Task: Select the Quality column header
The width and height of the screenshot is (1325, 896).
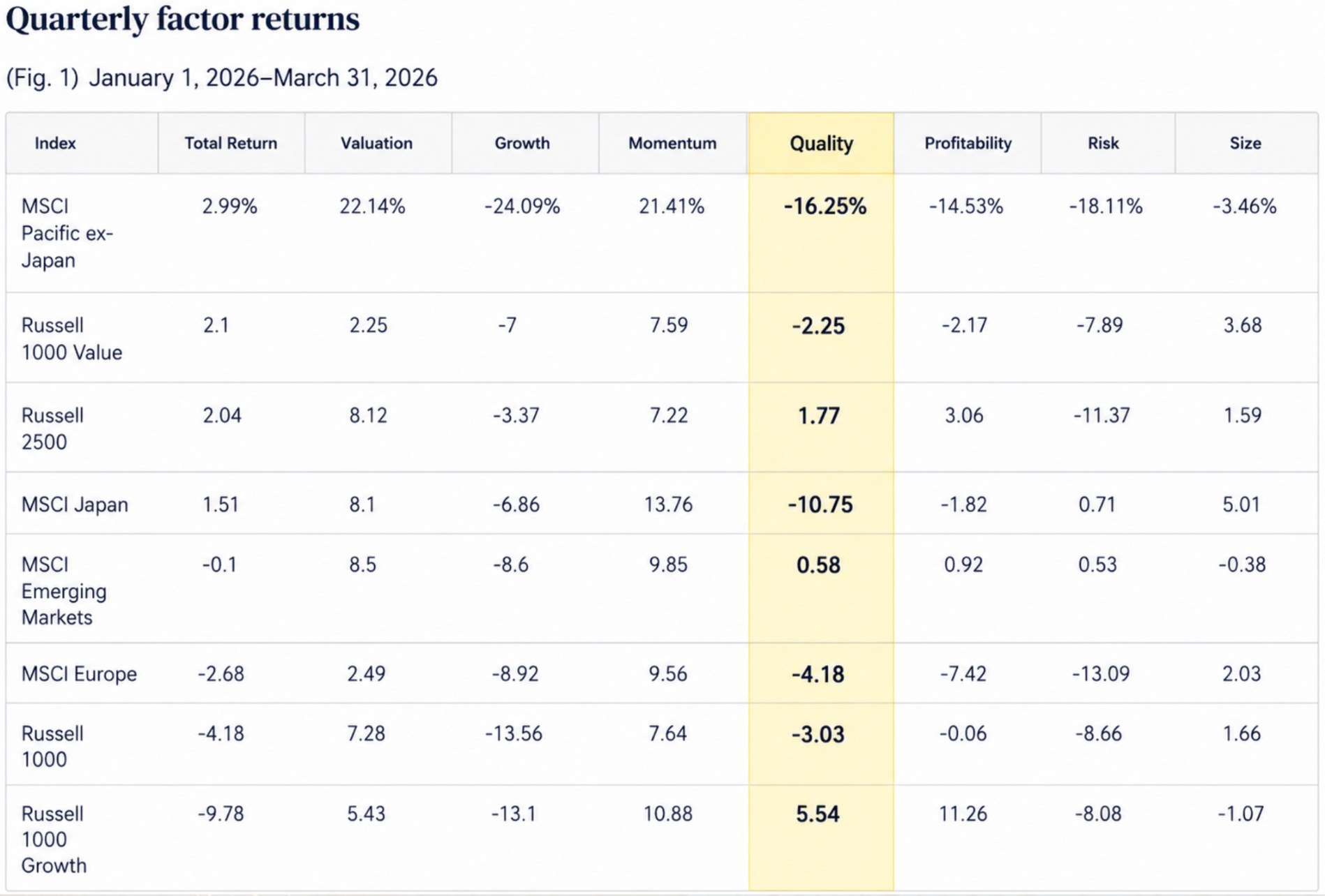Action: (821, 143)
